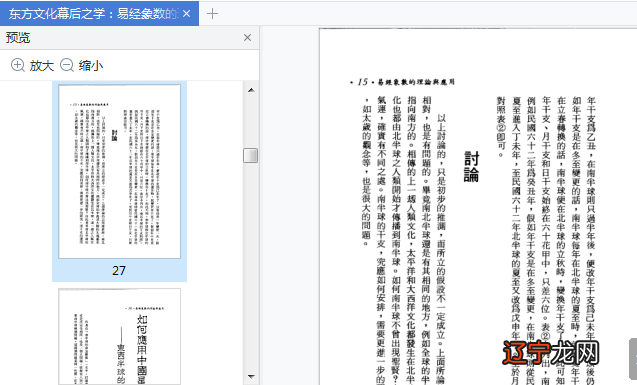Click the 缩小 zoom-out magnifier icon

click(x=67, y=65)
